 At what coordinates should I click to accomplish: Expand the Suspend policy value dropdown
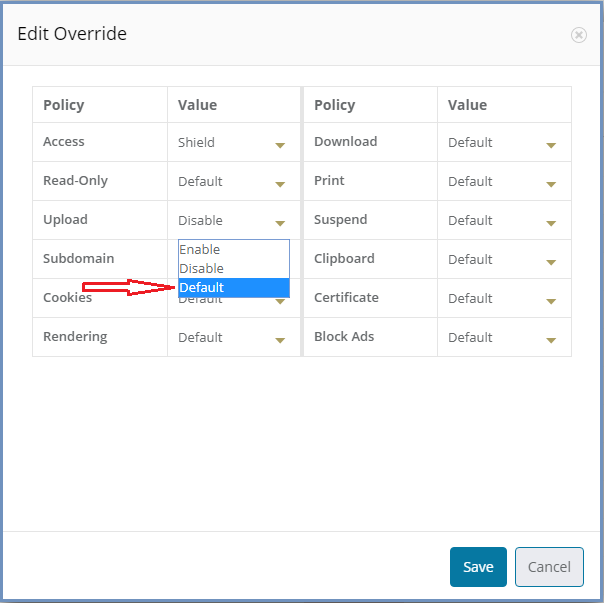point(503,220)
